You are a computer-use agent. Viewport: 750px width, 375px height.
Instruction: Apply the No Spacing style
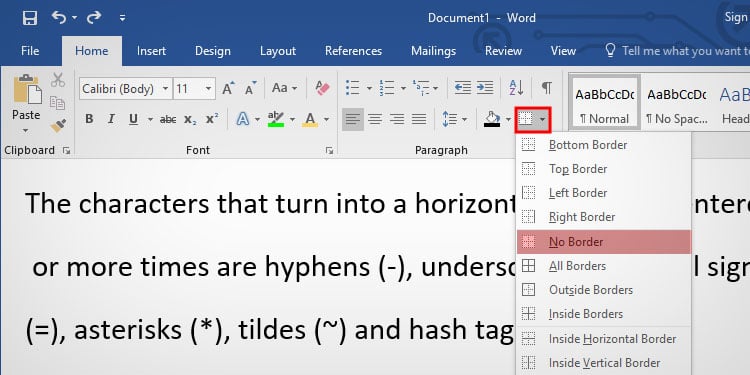pos(676,102)
